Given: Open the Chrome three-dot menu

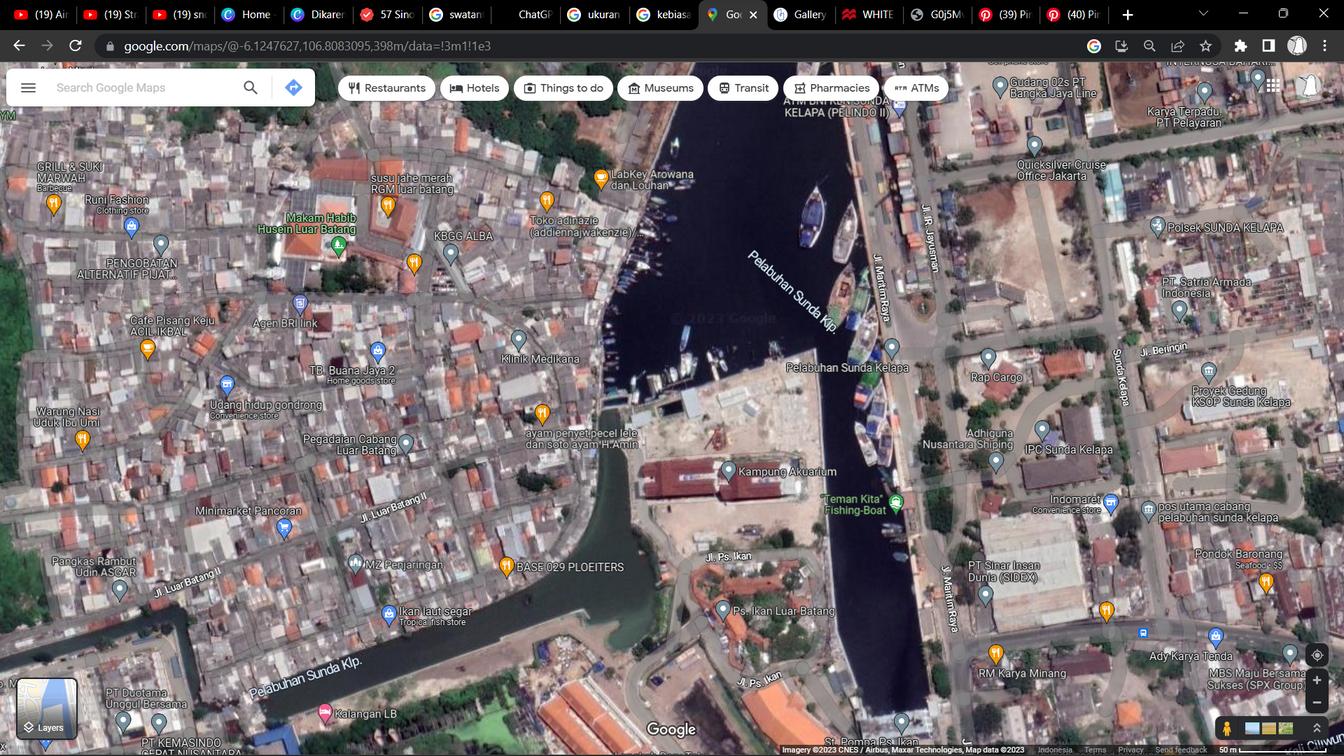Looking at the screenshot, I should [x=1325, y=46].
